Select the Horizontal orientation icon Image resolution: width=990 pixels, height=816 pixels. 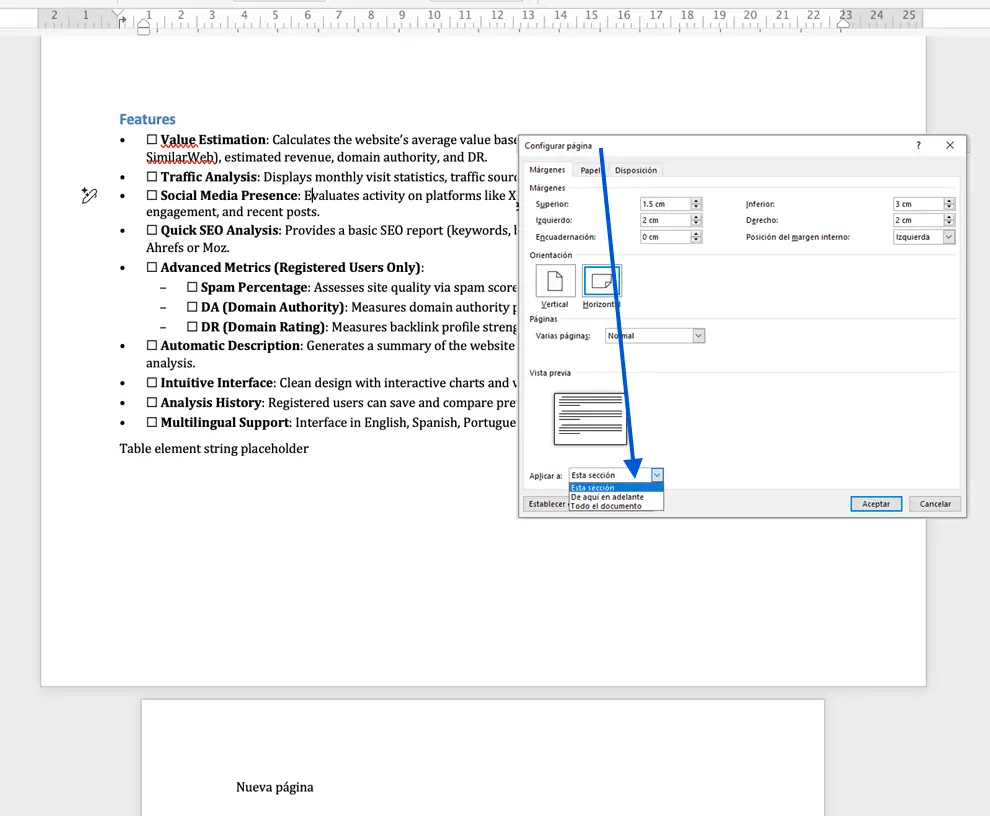tap(602, 280)
